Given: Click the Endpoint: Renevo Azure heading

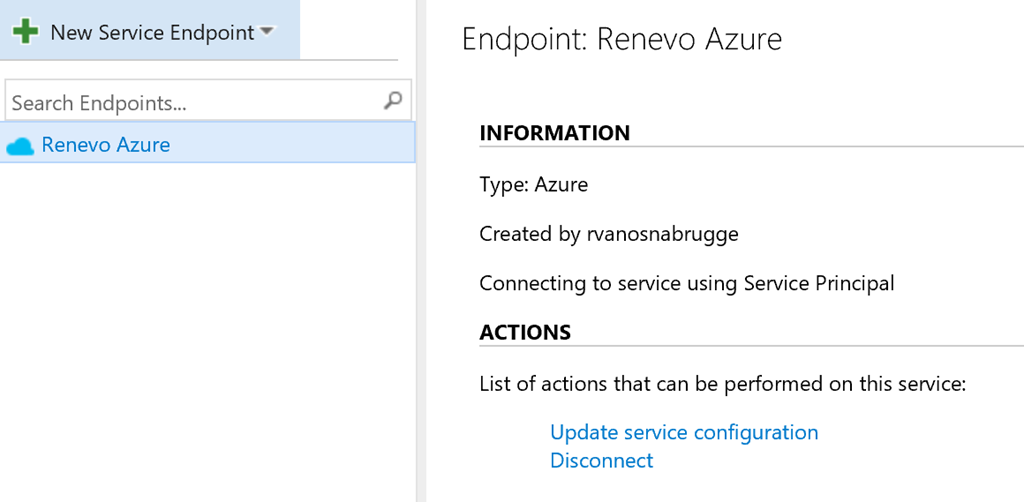Looking at the screenshot, I should (621, 39).
